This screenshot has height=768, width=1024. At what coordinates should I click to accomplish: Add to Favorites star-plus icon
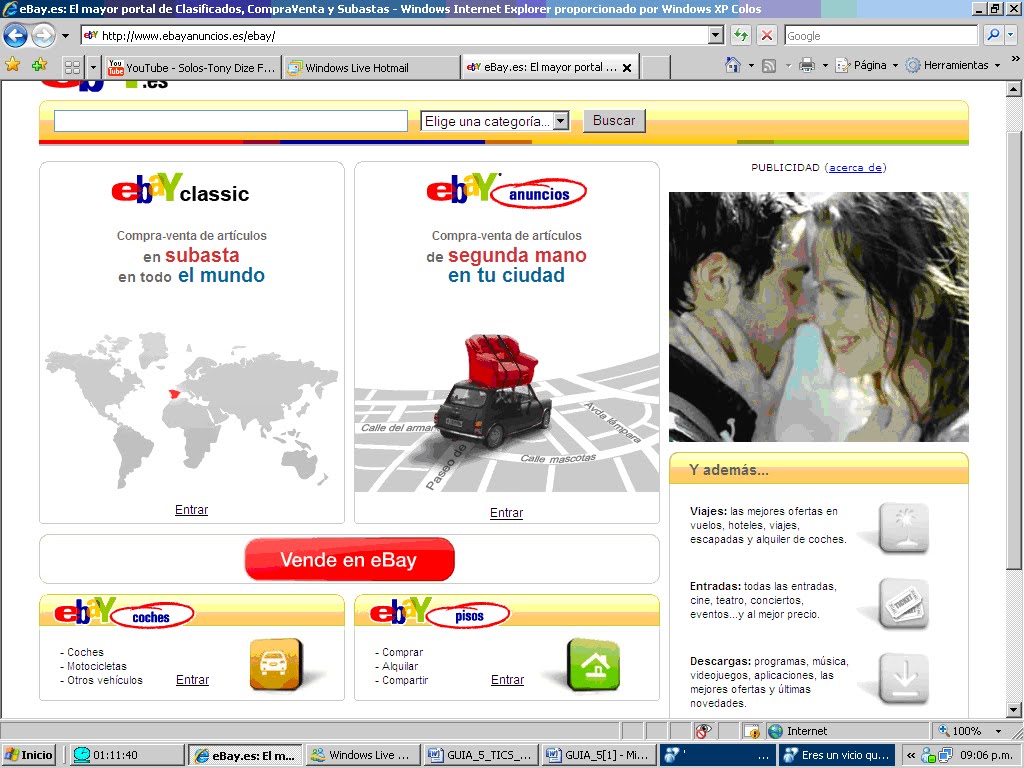pos(39,65)
